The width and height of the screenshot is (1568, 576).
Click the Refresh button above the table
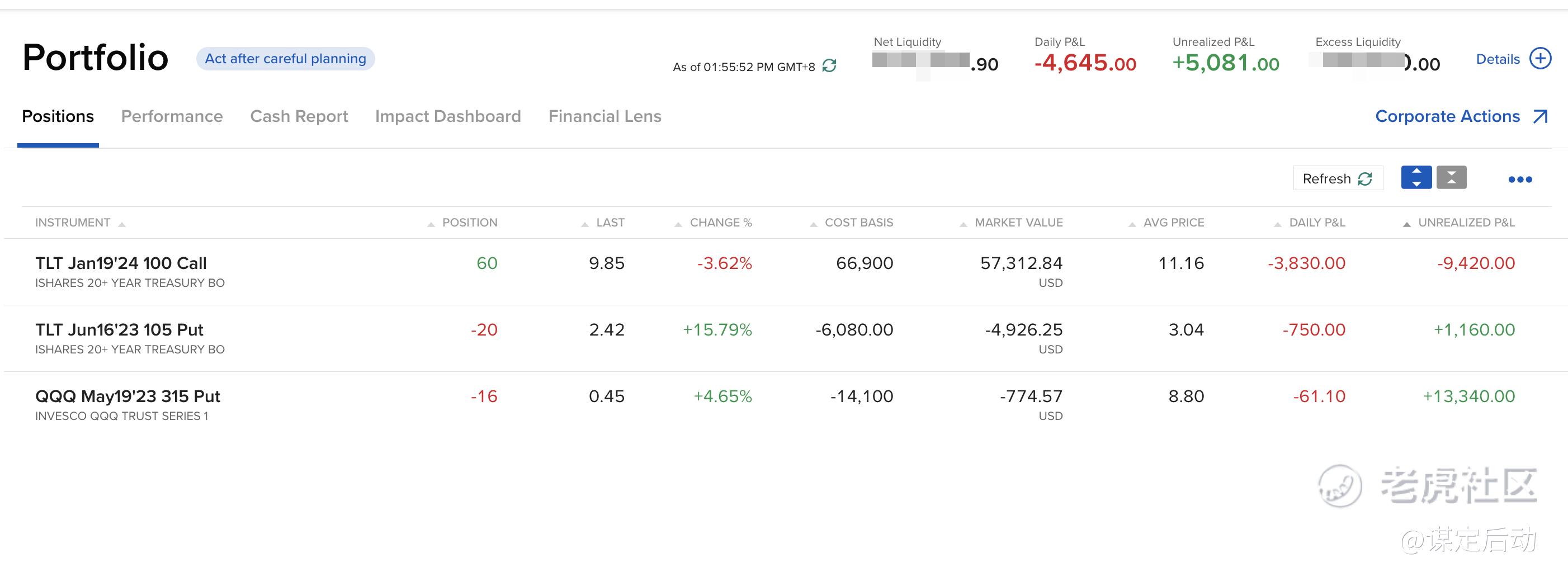click(x=1337, y=178)
